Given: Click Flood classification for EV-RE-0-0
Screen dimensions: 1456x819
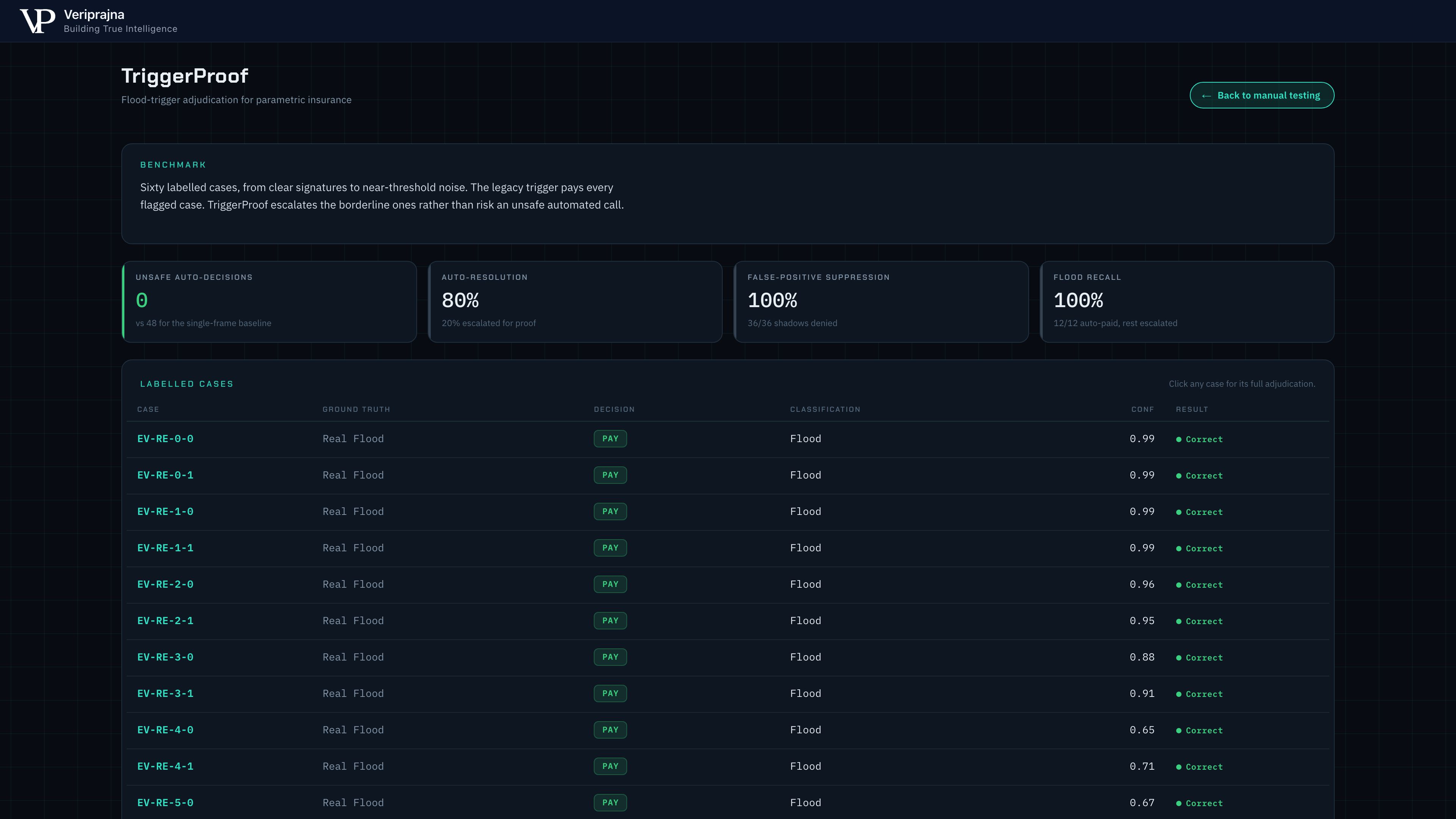Looking at the screenshot, I should [x=805, y=439].
